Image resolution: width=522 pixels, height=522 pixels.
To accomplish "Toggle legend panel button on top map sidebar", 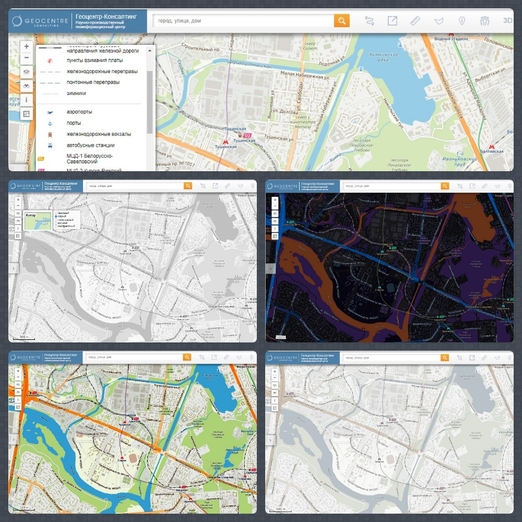I will point(27,114).
